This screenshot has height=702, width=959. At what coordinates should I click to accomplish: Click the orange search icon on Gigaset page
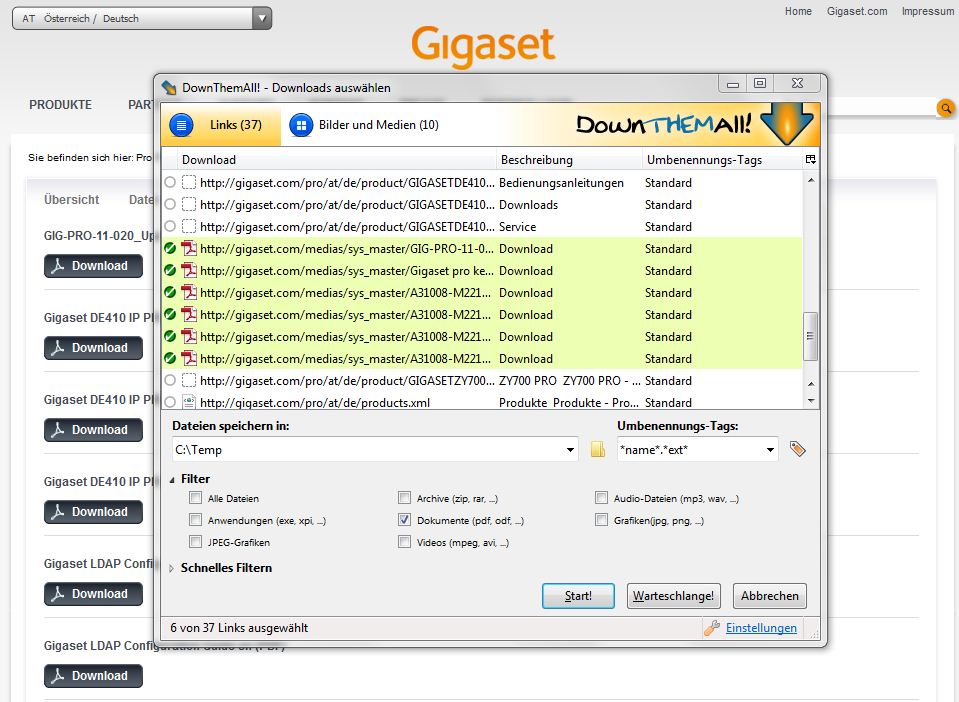click(x=946, y=109)
